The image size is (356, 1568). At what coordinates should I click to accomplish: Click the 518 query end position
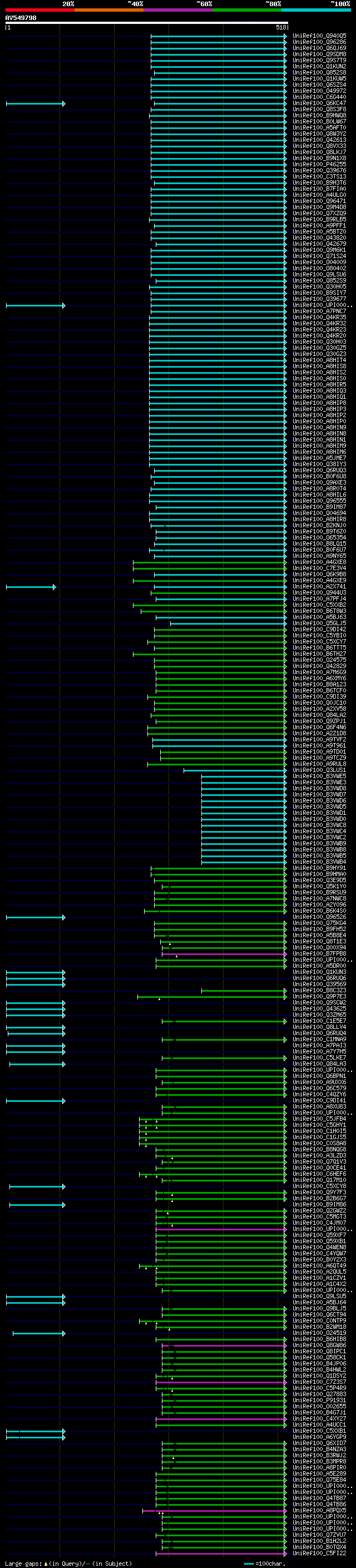280,27
